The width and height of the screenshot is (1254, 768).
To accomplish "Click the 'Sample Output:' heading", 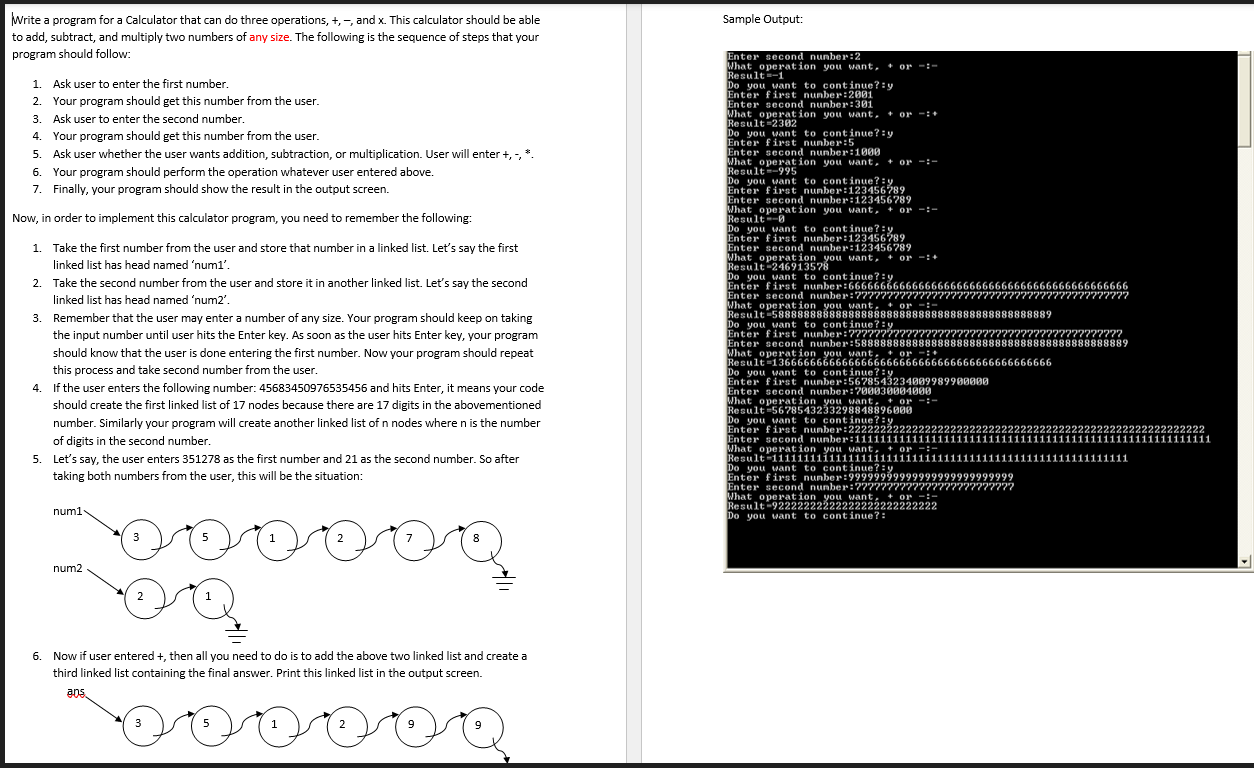I will coord(762,20).
